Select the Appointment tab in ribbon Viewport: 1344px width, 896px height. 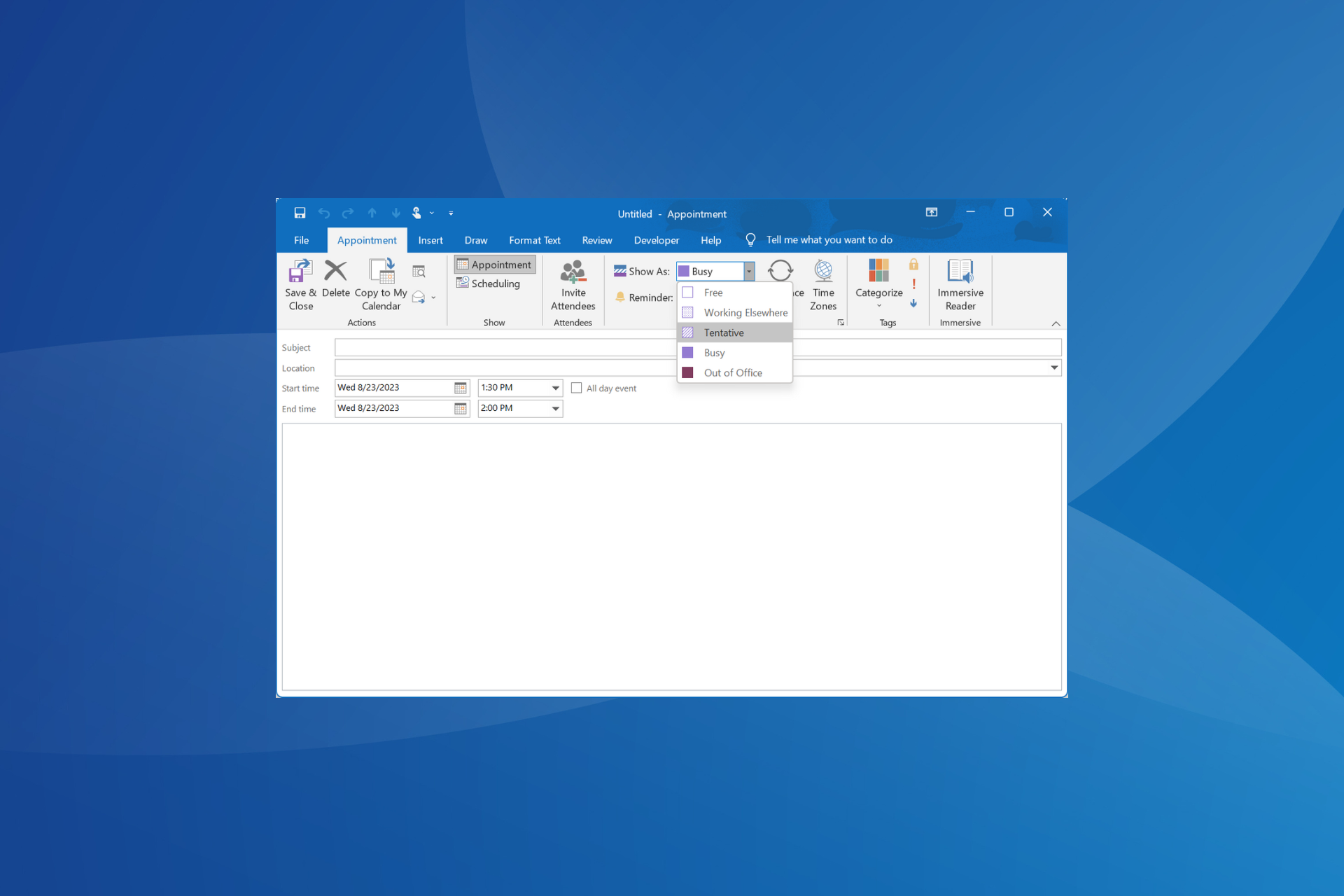(365, 239)
